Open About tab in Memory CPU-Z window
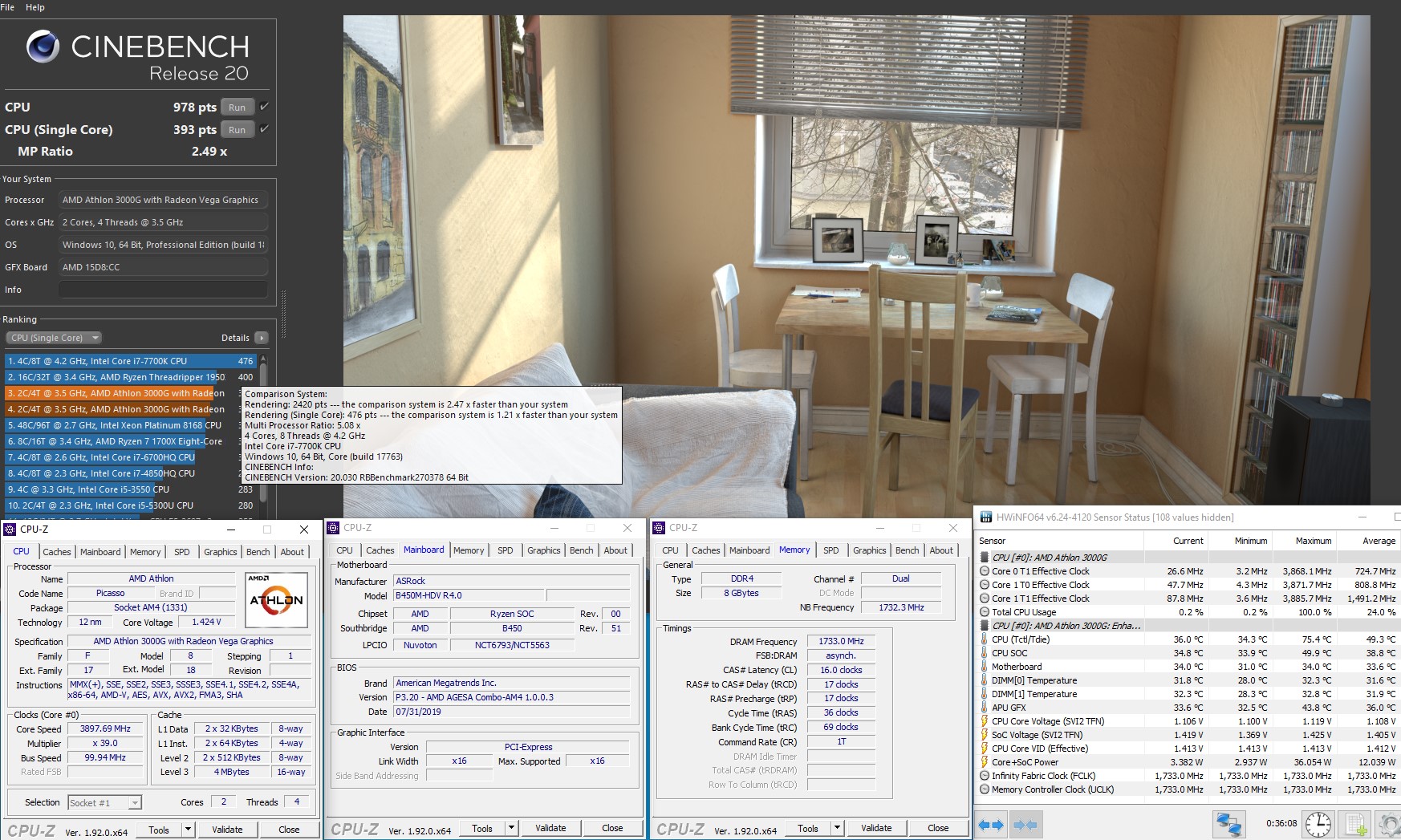This screenshot has height=840, width=1401. [x=941, y=550]
